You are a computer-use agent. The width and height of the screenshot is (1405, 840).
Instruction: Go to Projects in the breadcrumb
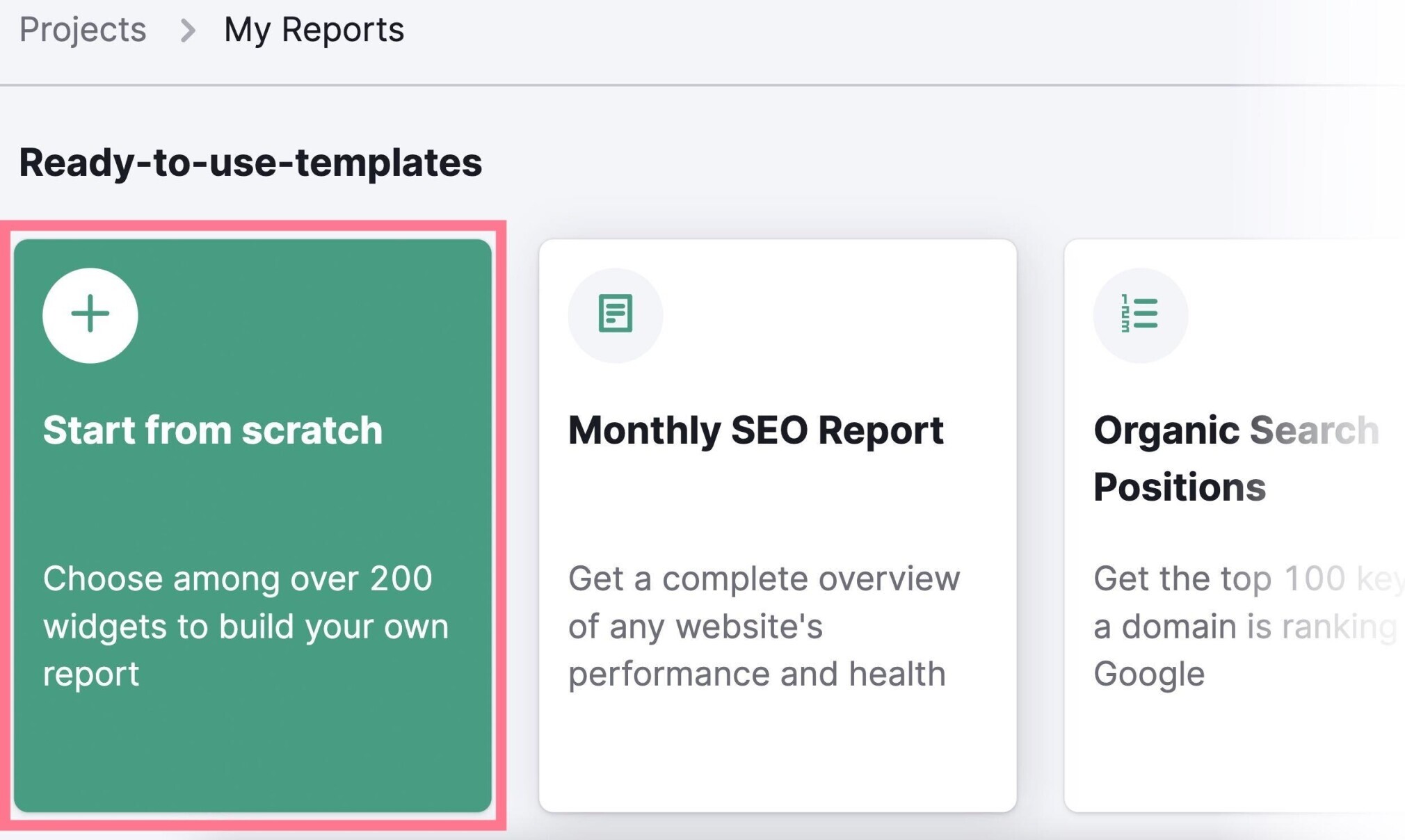click(83, 29)
